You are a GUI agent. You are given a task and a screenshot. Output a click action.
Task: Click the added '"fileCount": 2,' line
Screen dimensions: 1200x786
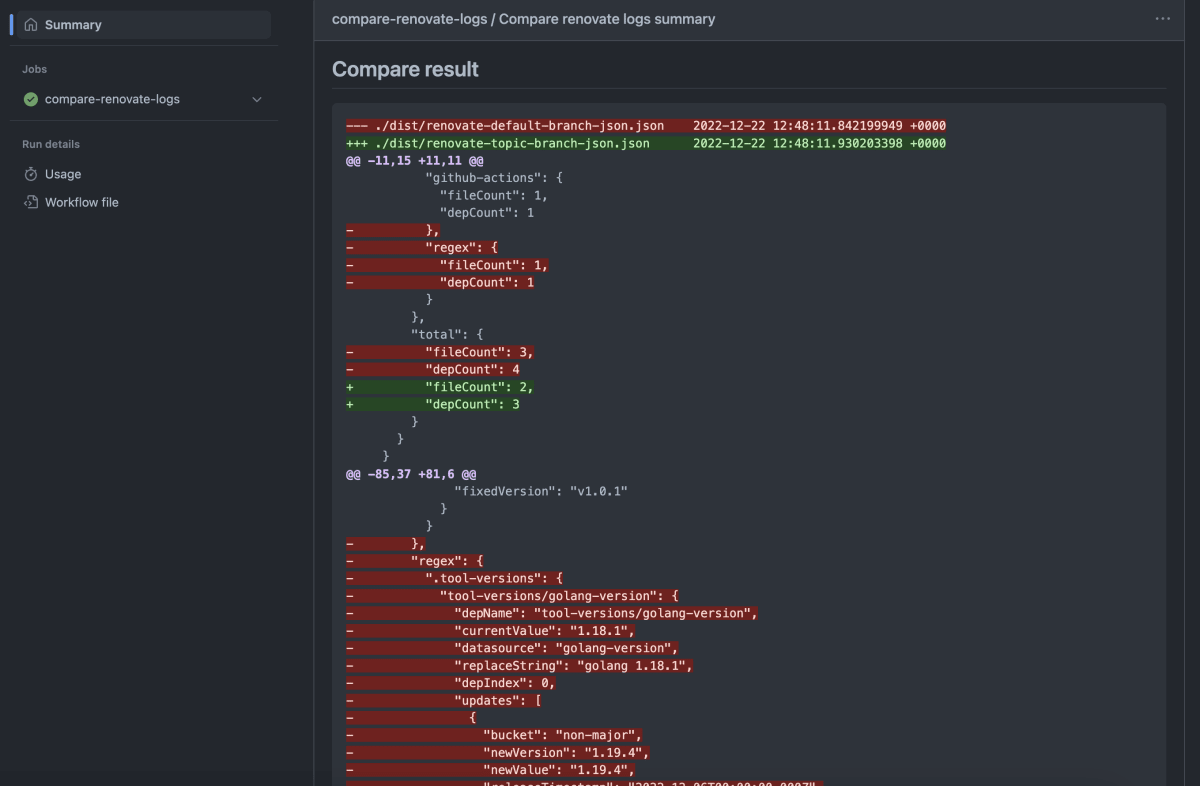click(x=440, y=387)
